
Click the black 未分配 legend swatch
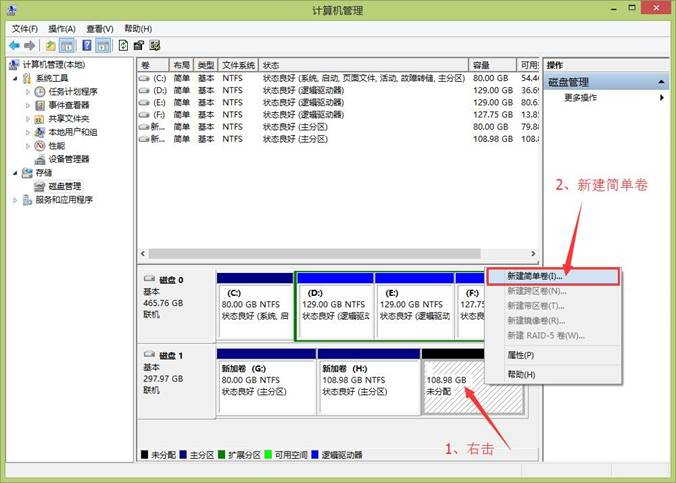pos(144,455)
